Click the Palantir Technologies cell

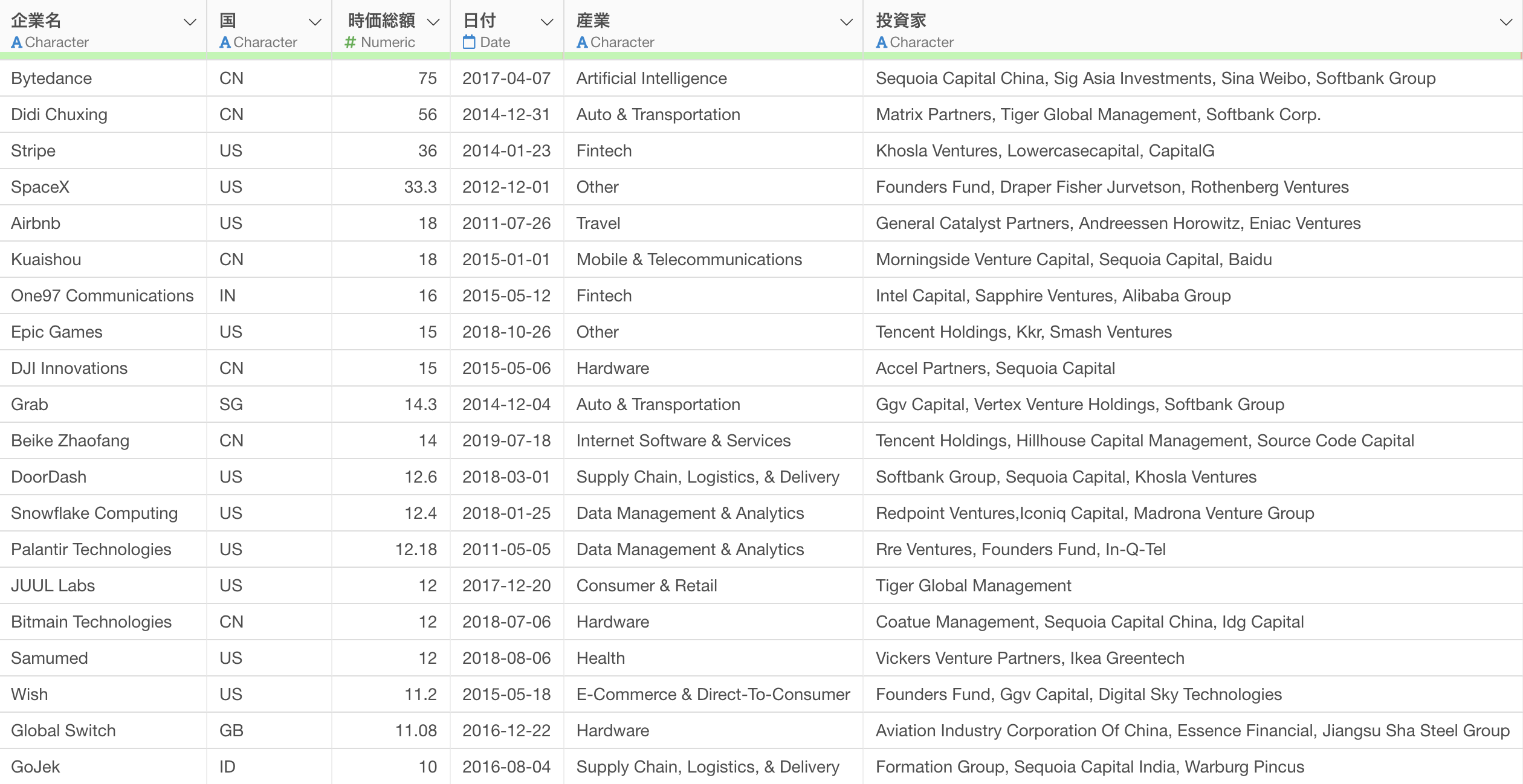point(103,550)
